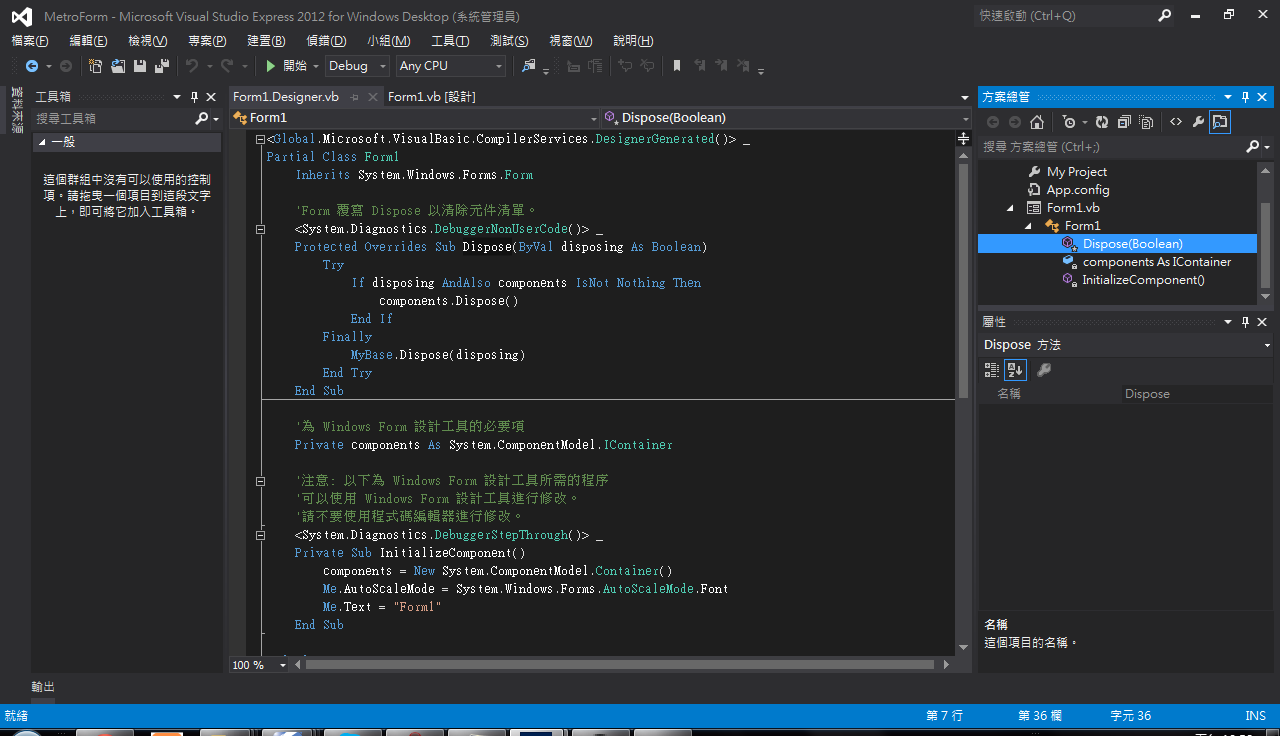Click search magnifier in Quick Launch box
The width and height of the screenshot is (1280, 736).
(1165, 16)
